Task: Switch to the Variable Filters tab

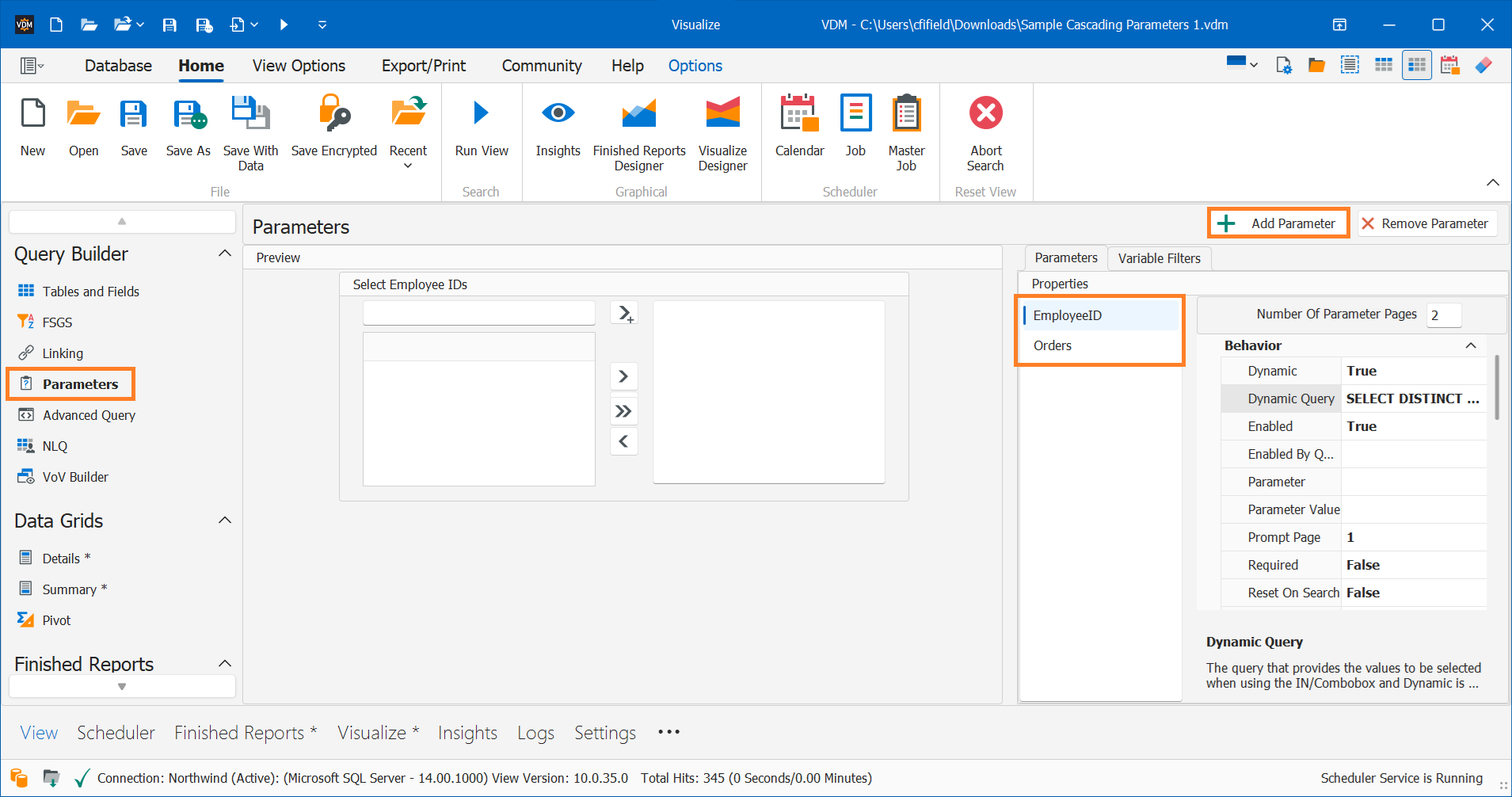Action: pos(1159,258)
